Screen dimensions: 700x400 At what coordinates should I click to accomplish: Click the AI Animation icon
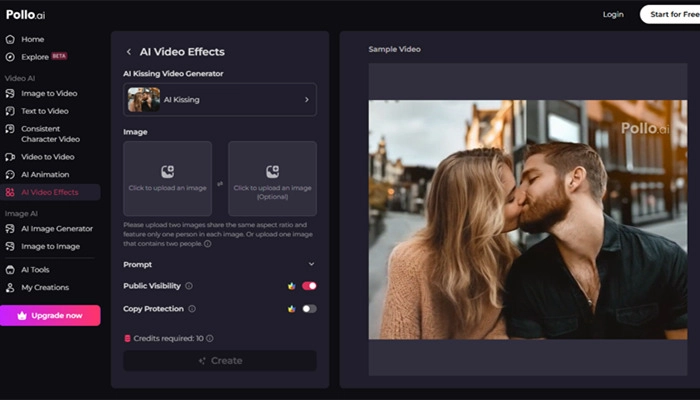click(10, 175)
